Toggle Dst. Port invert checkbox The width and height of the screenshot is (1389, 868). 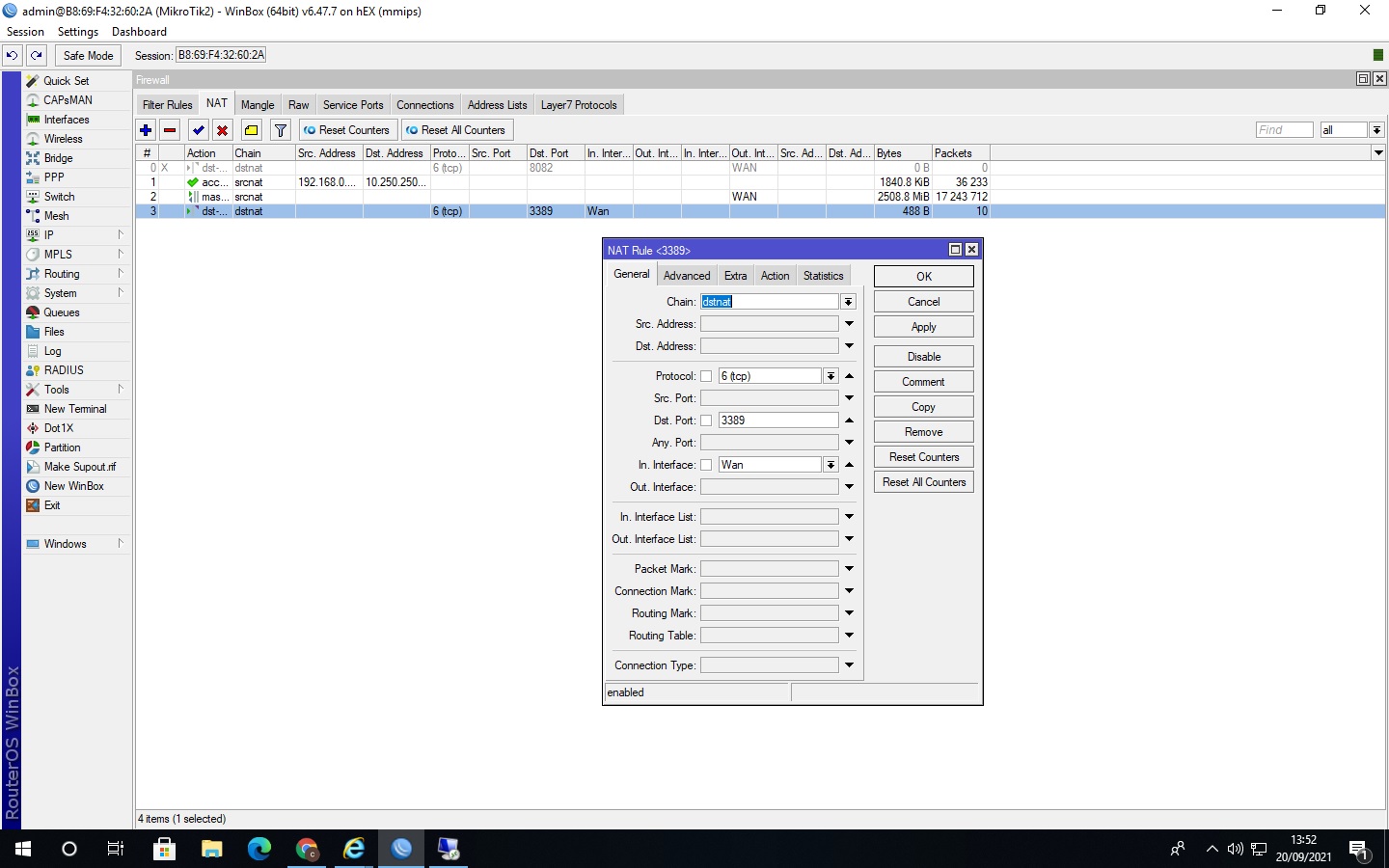(706, 420)
